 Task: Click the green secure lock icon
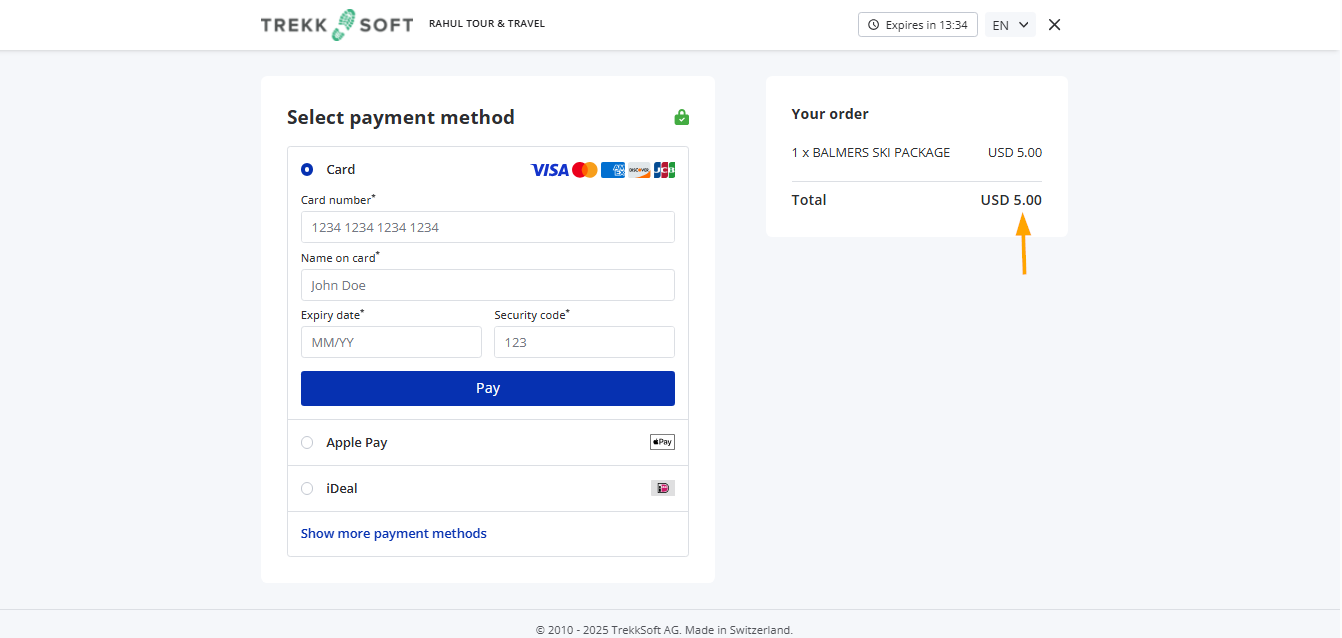pyautogui.click(x=681, y=118)
